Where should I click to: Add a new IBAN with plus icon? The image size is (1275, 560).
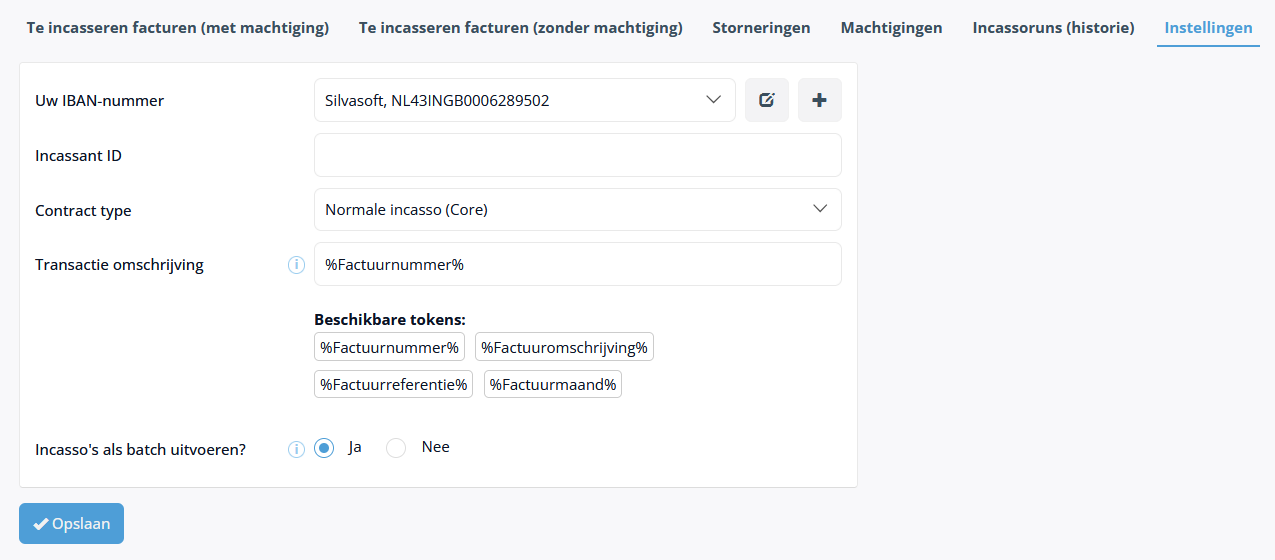coord(820,100)
